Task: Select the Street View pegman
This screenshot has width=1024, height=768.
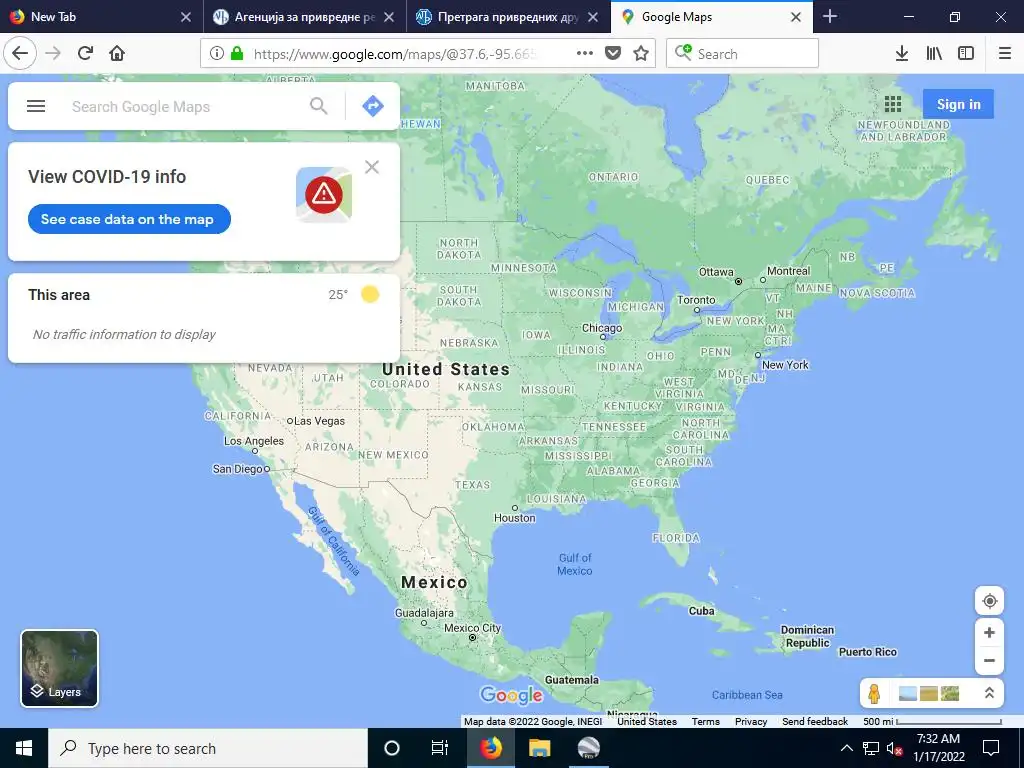Action: [874, 694]
